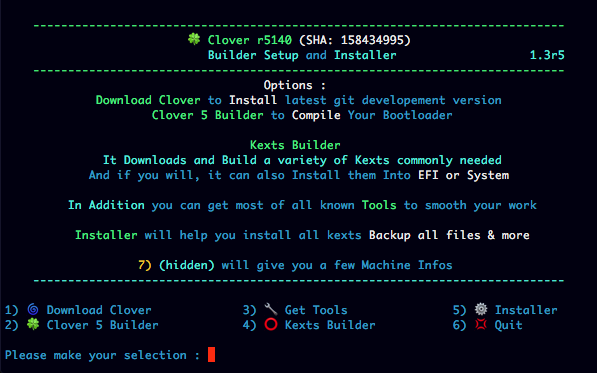
Task: Click the number '1)' before Download Clover
Action: click(11, 310)
